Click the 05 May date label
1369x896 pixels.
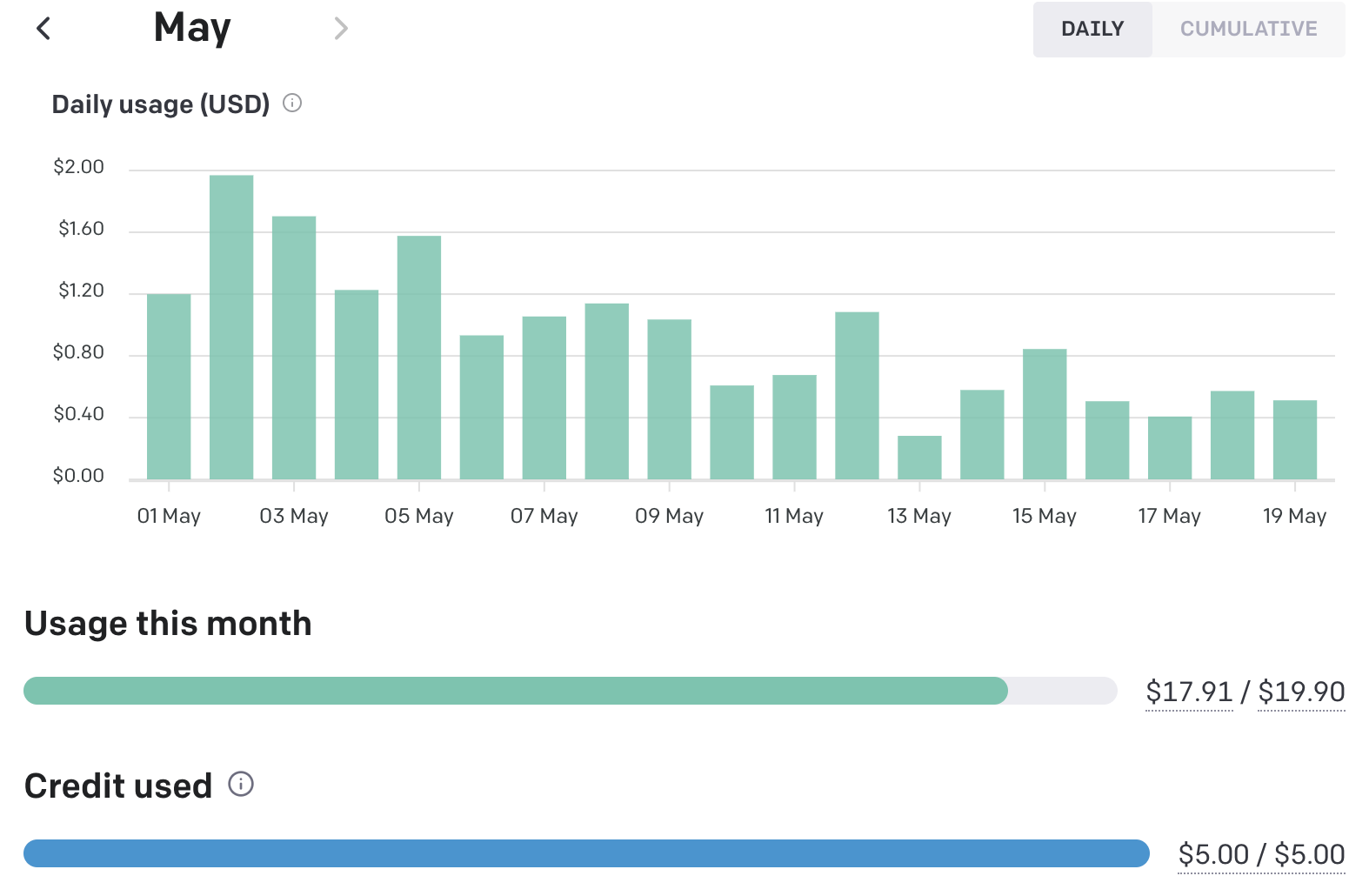[x=419, y=516]
